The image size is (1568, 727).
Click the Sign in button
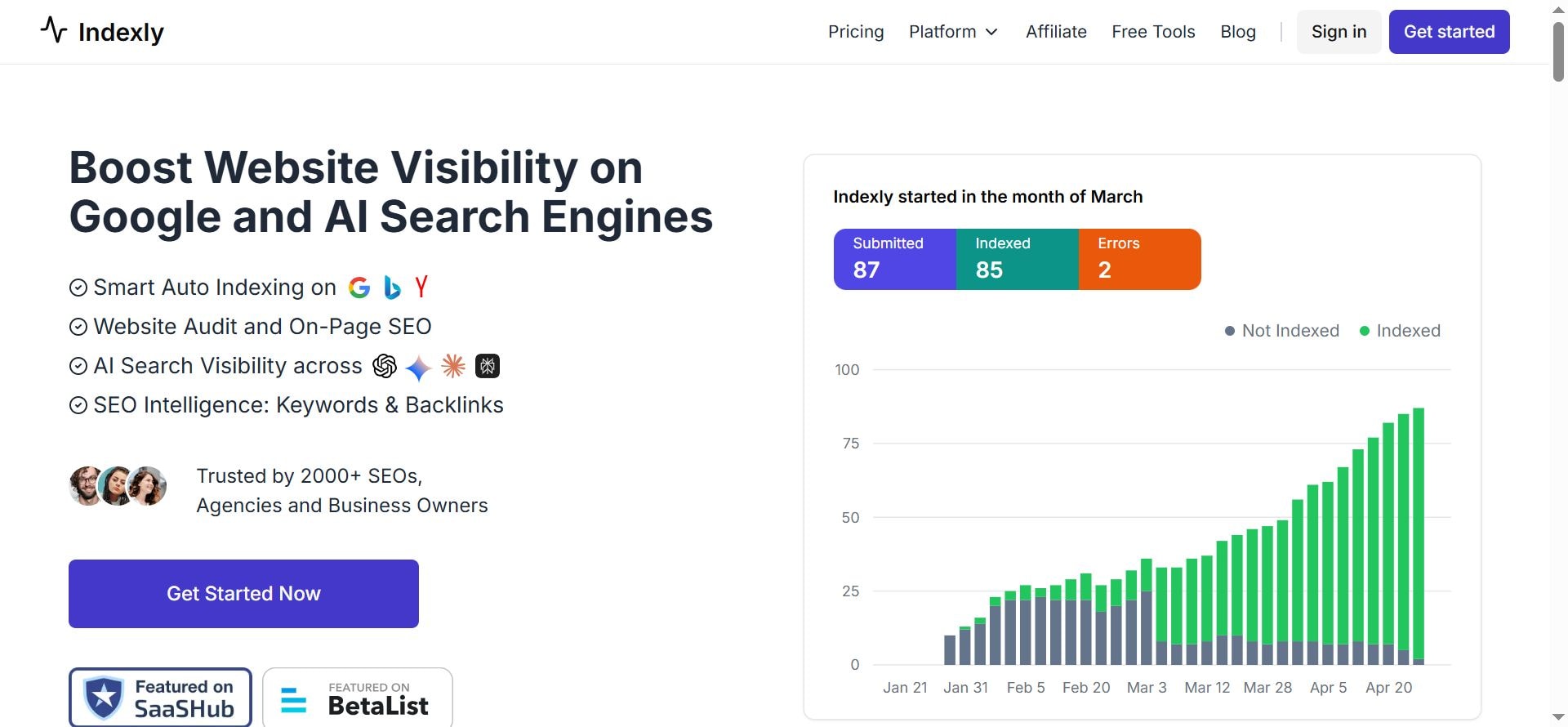(x=1339, y=31)
